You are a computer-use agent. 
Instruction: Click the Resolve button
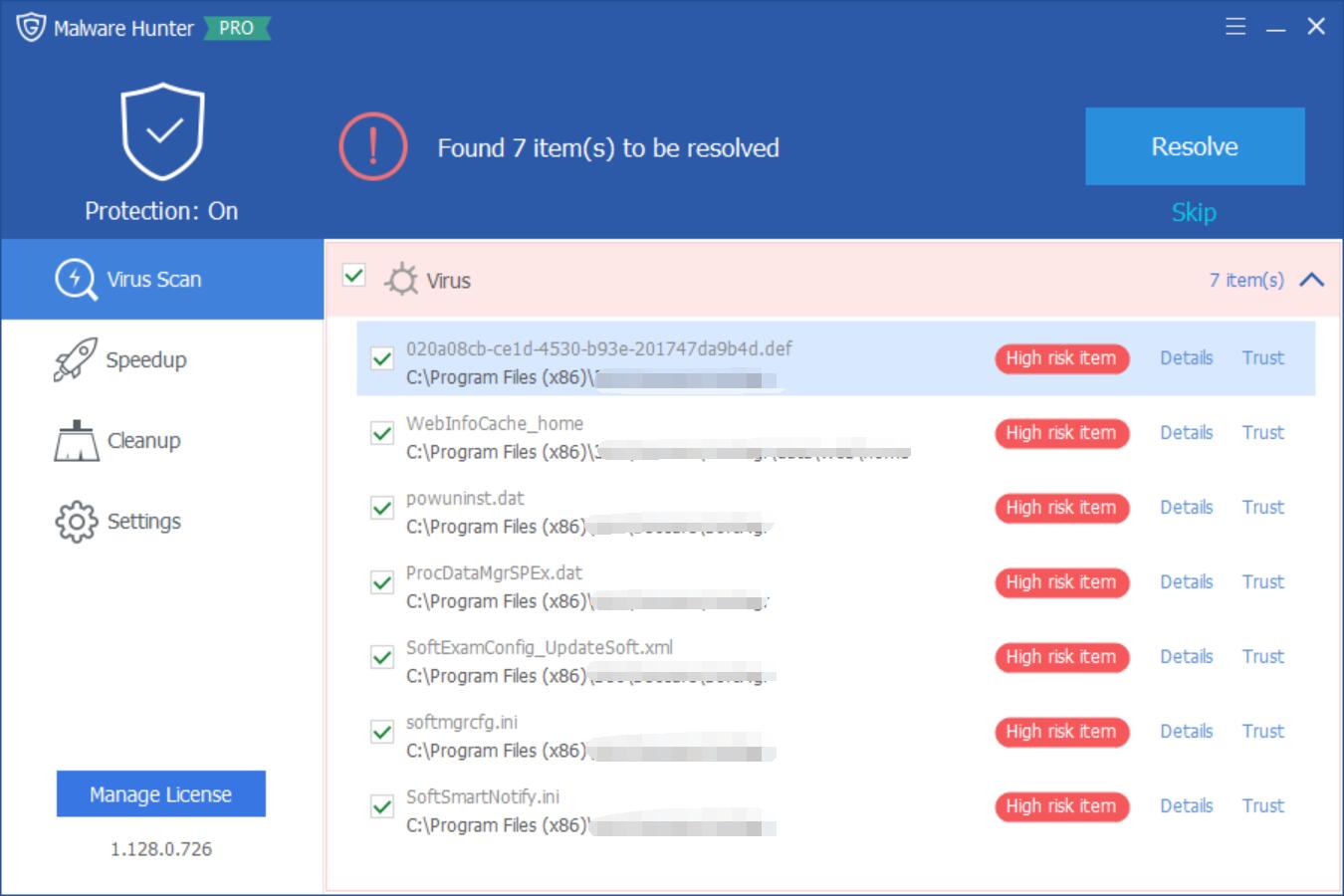pos(1195,146)
